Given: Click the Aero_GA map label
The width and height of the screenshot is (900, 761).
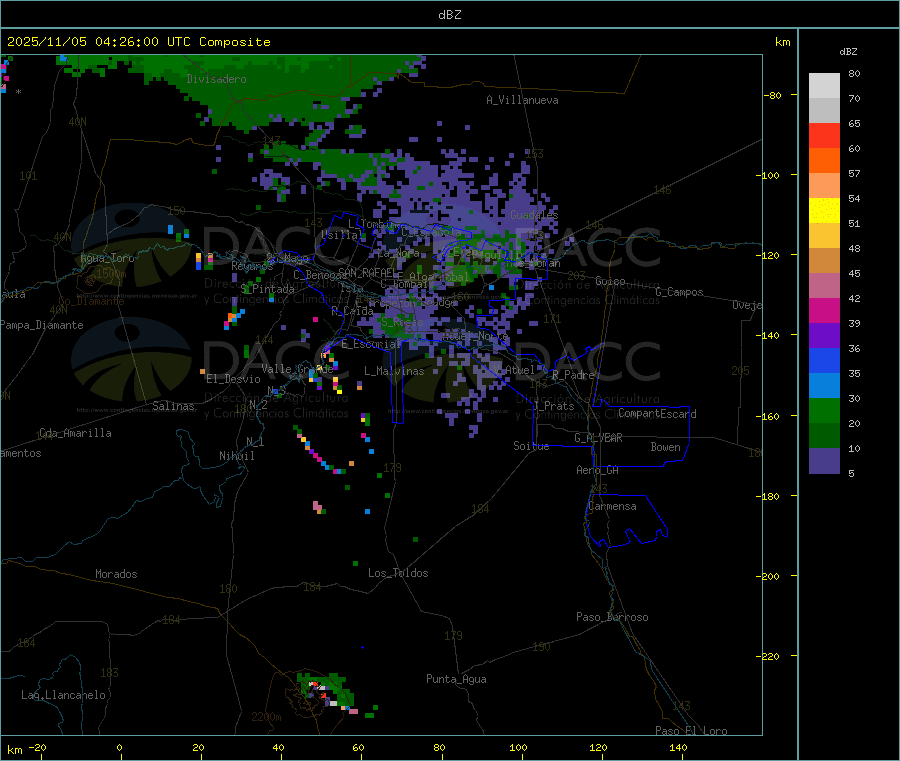Looking at the screenshot, I should [598, 470].
